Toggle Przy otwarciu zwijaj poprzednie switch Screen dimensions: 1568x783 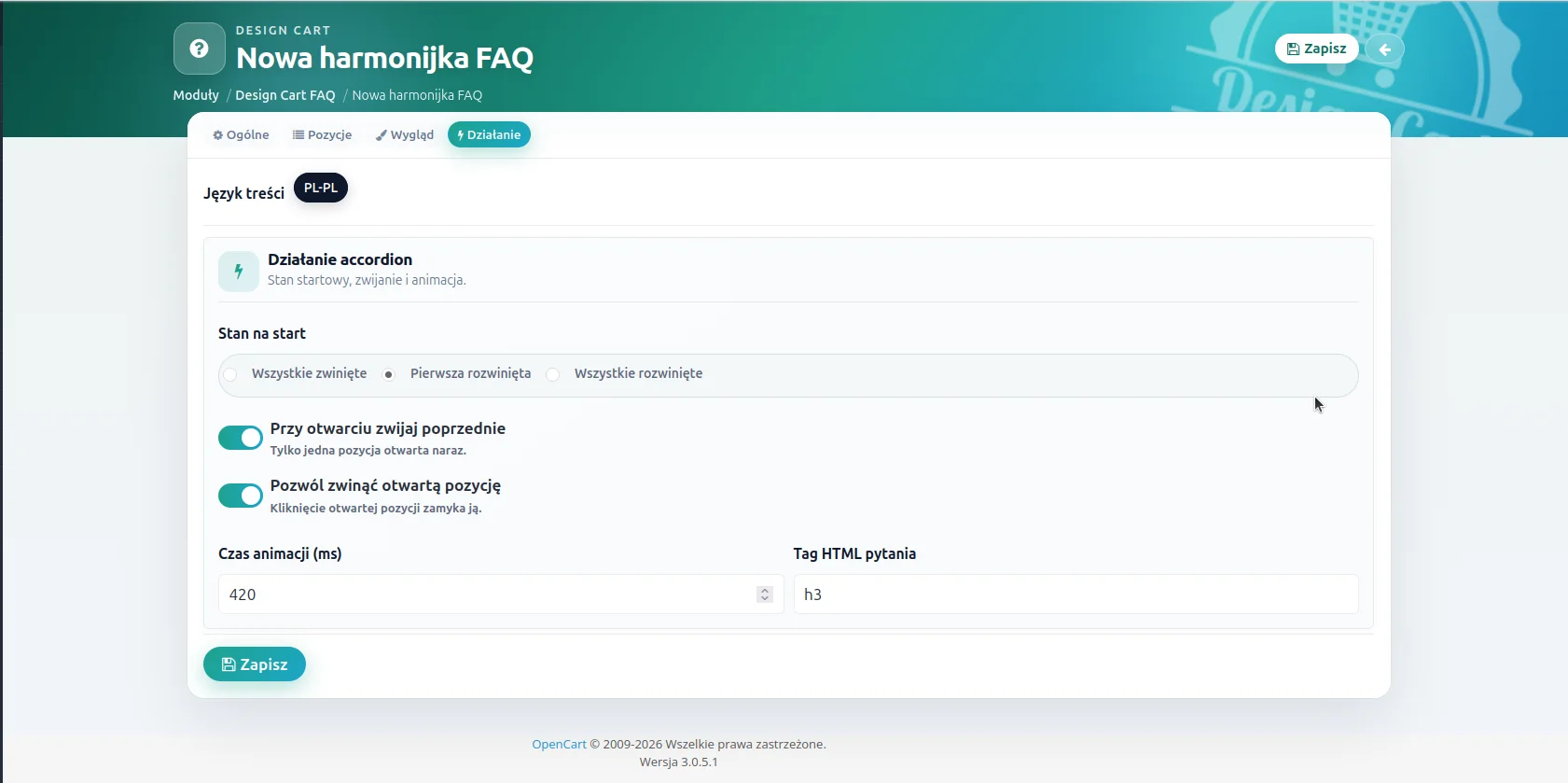pyautogui.click(x=241, y=438)
